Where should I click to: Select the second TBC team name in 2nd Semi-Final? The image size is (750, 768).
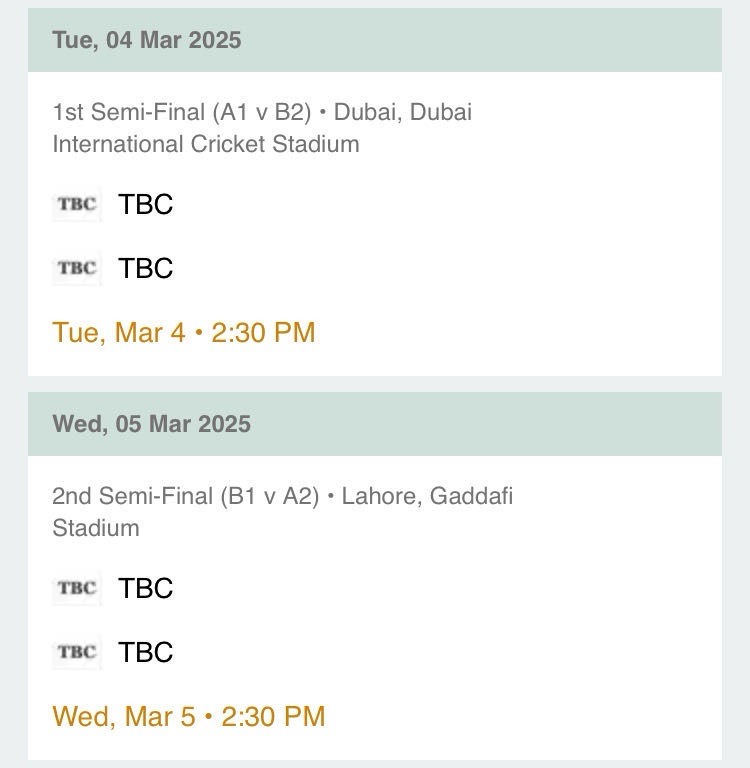pyautogui.click(x=146, y=652)
